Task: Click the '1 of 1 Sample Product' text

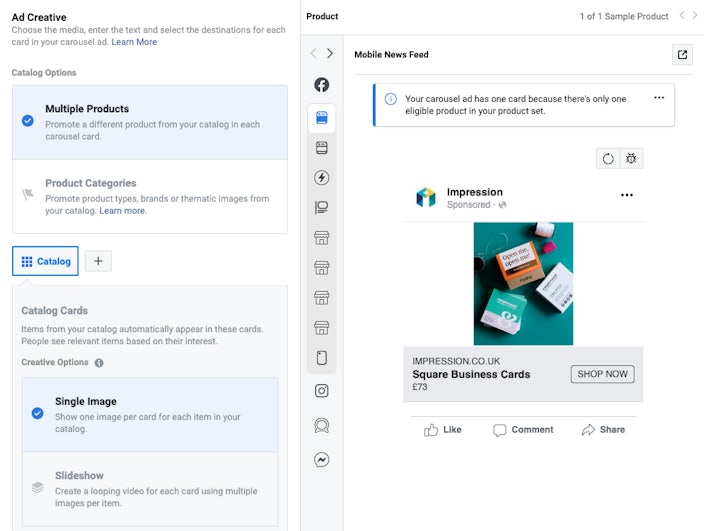Action: pos(624,16)
